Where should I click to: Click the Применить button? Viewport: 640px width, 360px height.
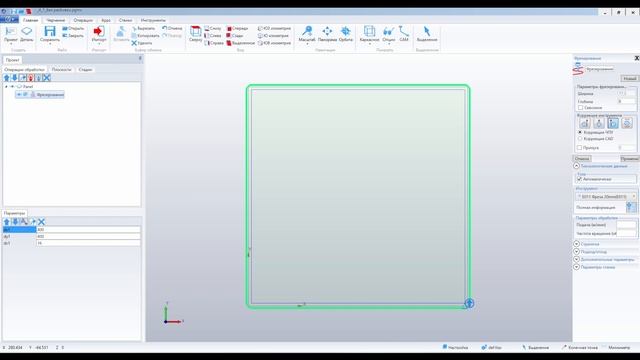[629, 158]
